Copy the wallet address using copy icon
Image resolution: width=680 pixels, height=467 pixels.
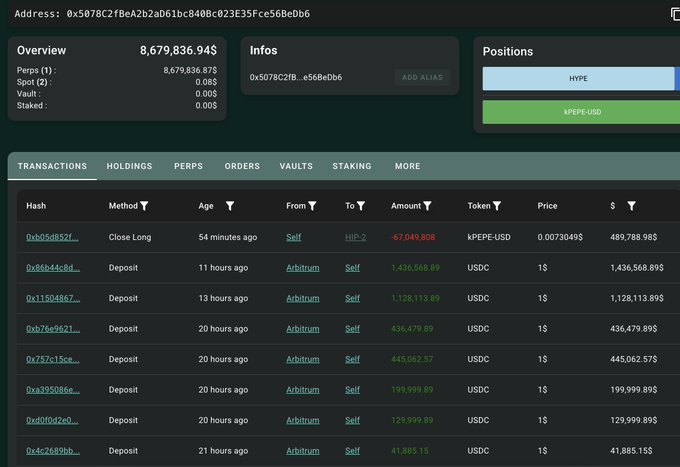tap(675, 14)
